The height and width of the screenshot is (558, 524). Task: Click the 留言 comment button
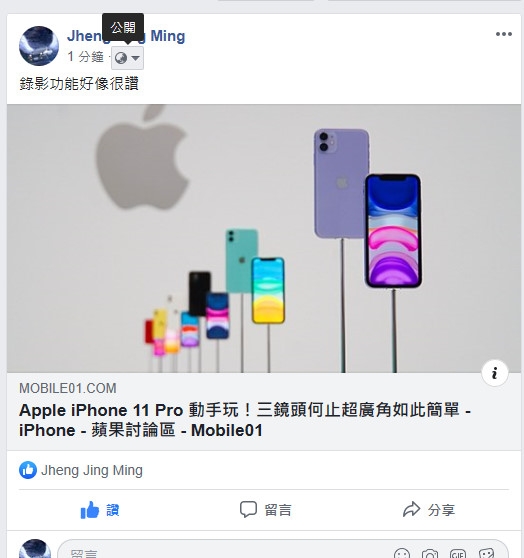(x=265, y=510)
